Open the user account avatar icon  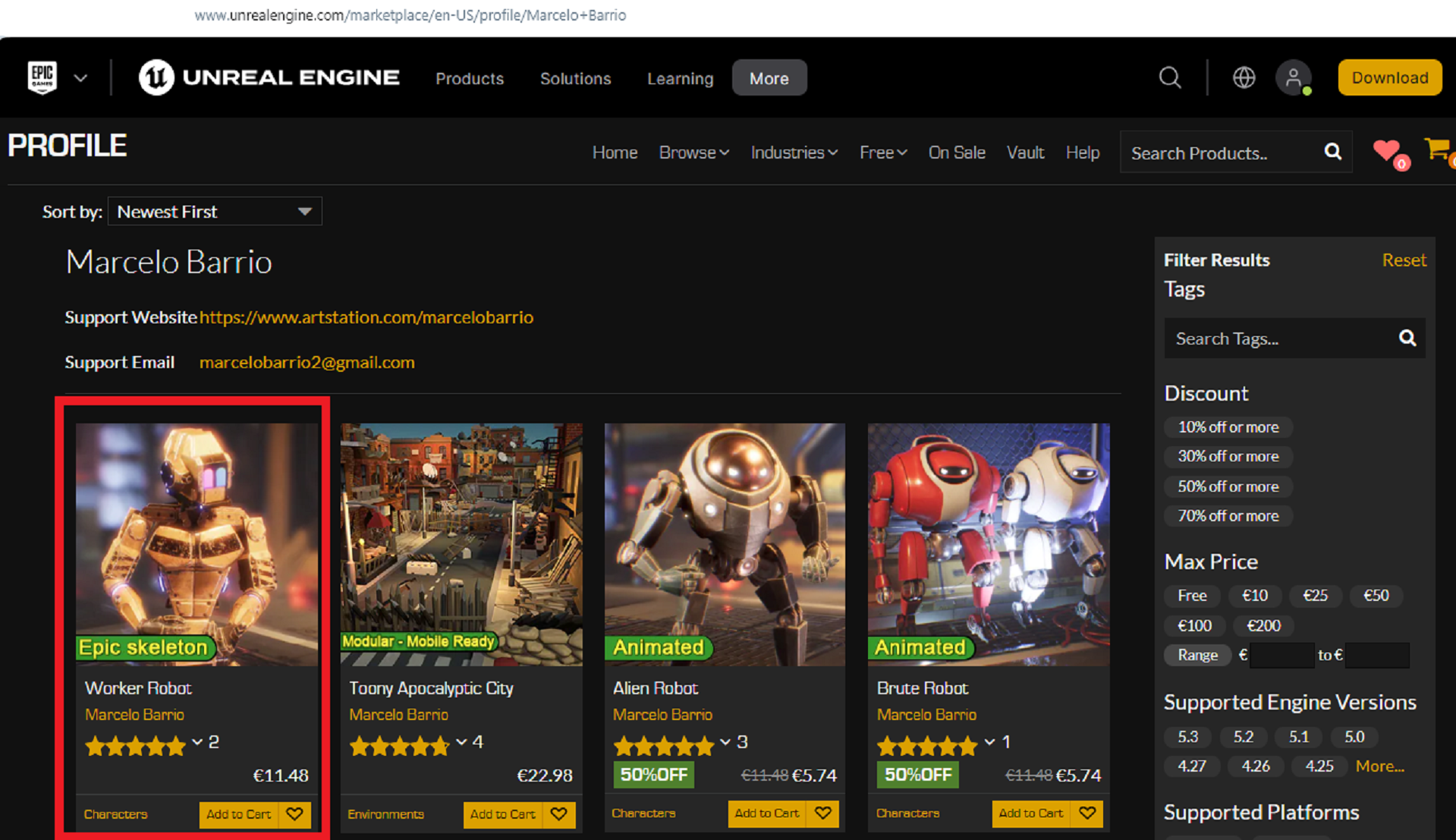tap(1294, 77)
